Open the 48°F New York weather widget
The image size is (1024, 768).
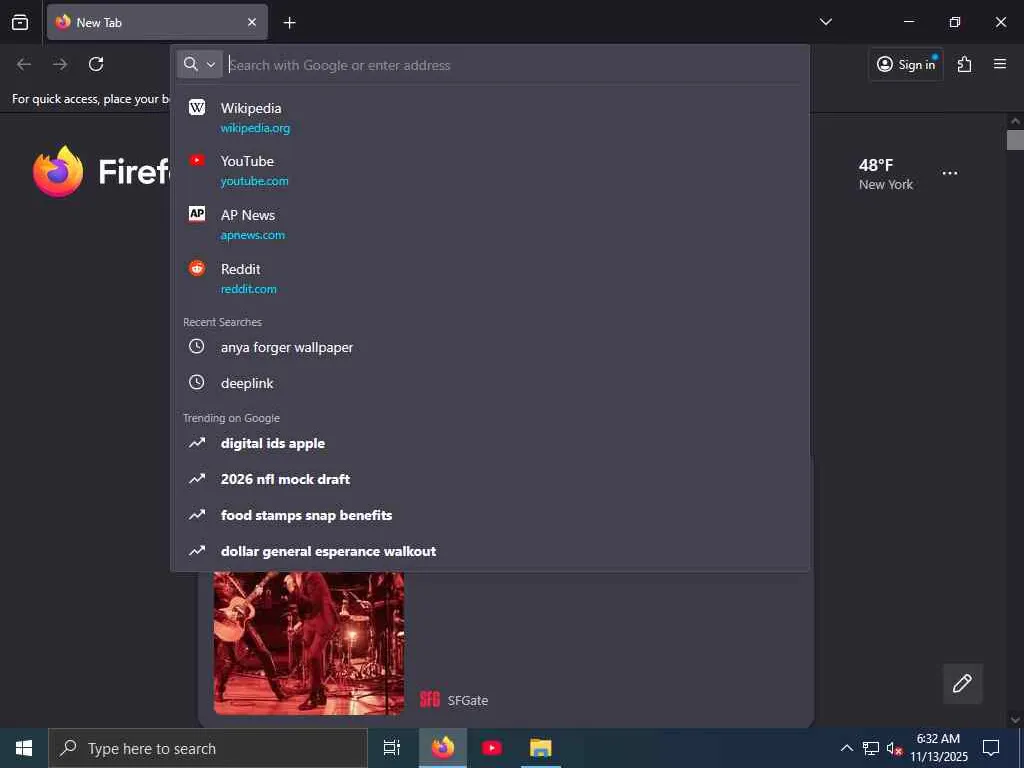coord(886,174)
